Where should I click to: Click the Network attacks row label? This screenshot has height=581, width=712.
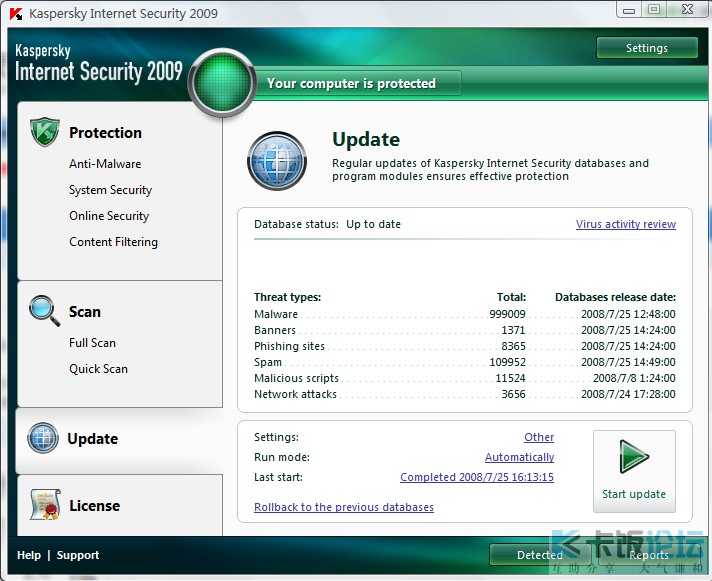pyautogui.click(x=295, y=394)
